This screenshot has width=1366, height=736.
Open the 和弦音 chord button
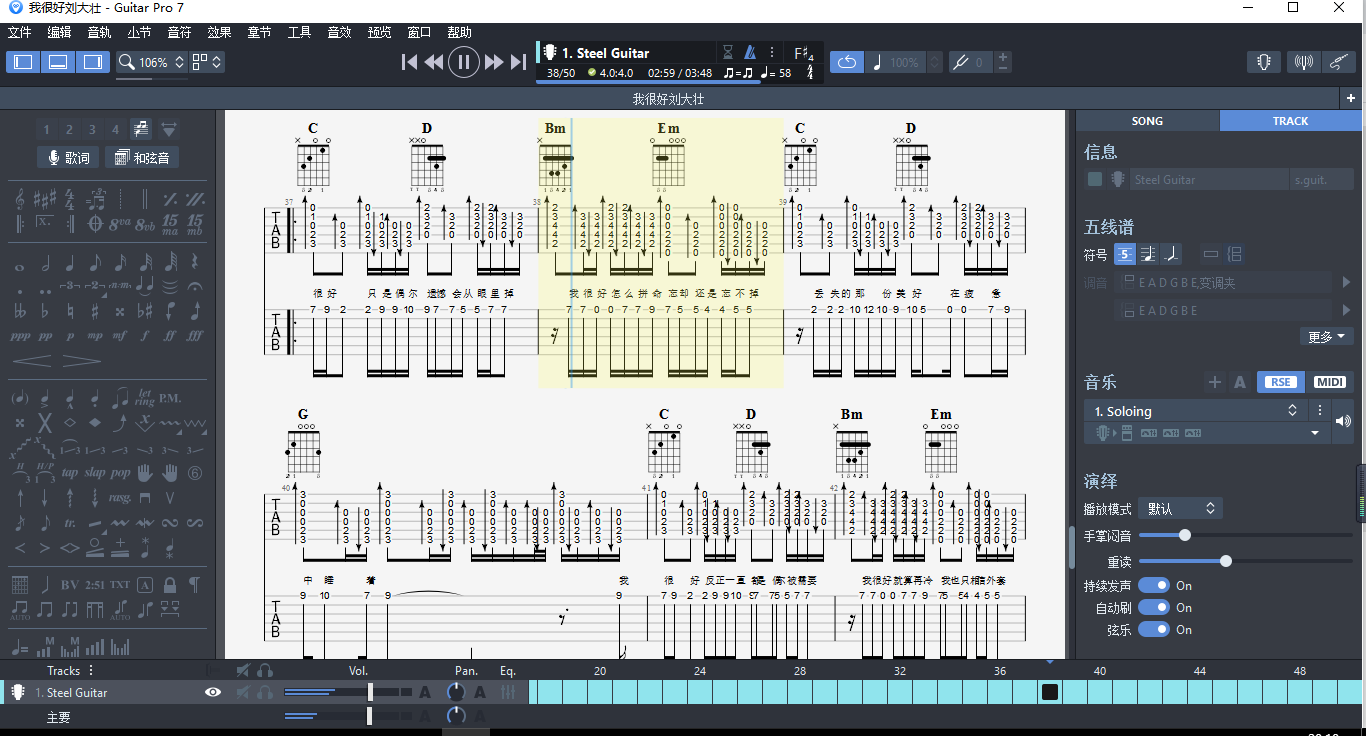[x=142, y=157]
